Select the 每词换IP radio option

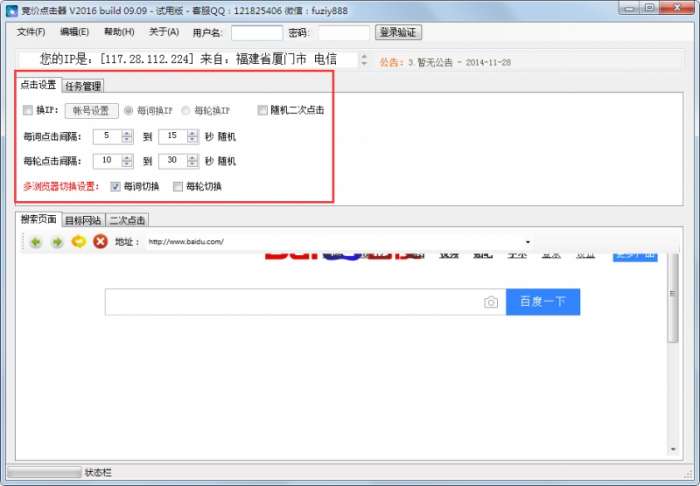[x=128, y=110]
